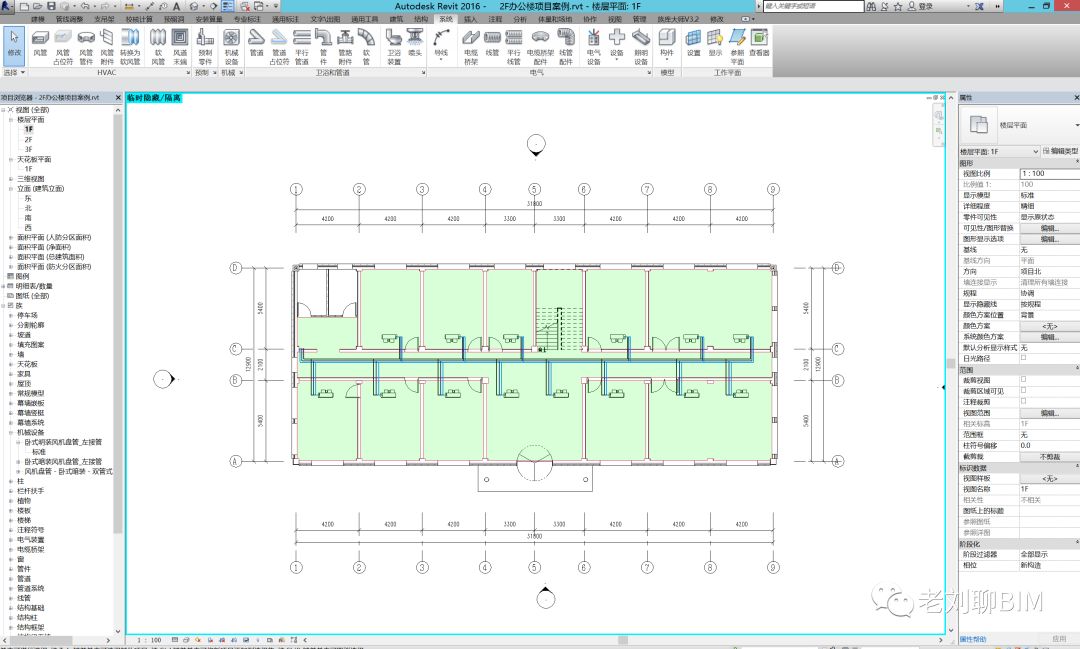The height and width of the screenshot is (649, 1080).
Task: Select the 管道 (Pipe) tool
Action: [x=257, y=43]
